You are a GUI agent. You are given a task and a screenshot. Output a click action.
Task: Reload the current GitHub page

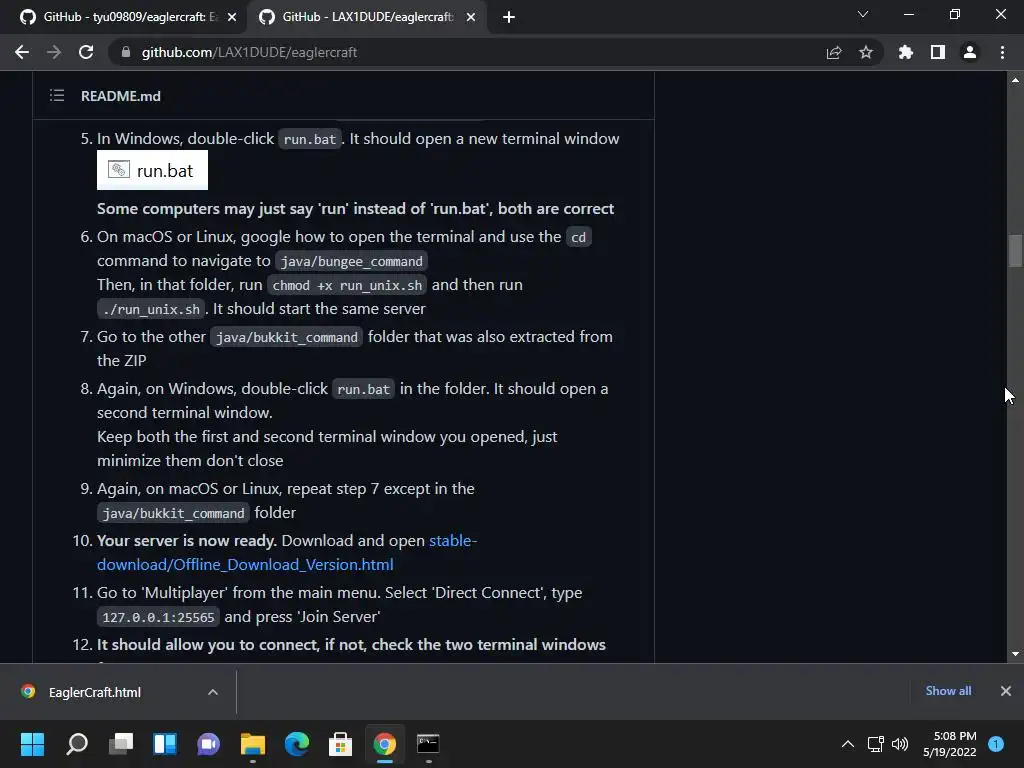86,52
